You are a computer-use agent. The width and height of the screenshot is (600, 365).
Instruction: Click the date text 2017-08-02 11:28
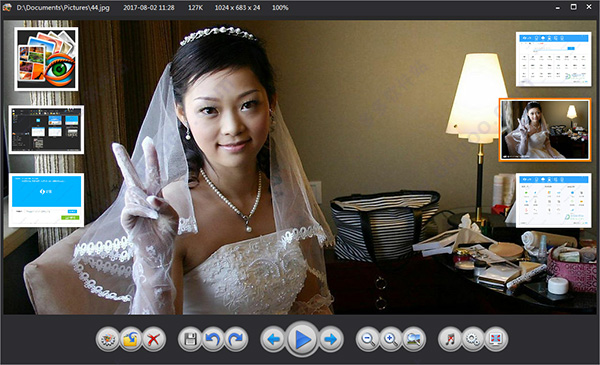tap(149, 8)
